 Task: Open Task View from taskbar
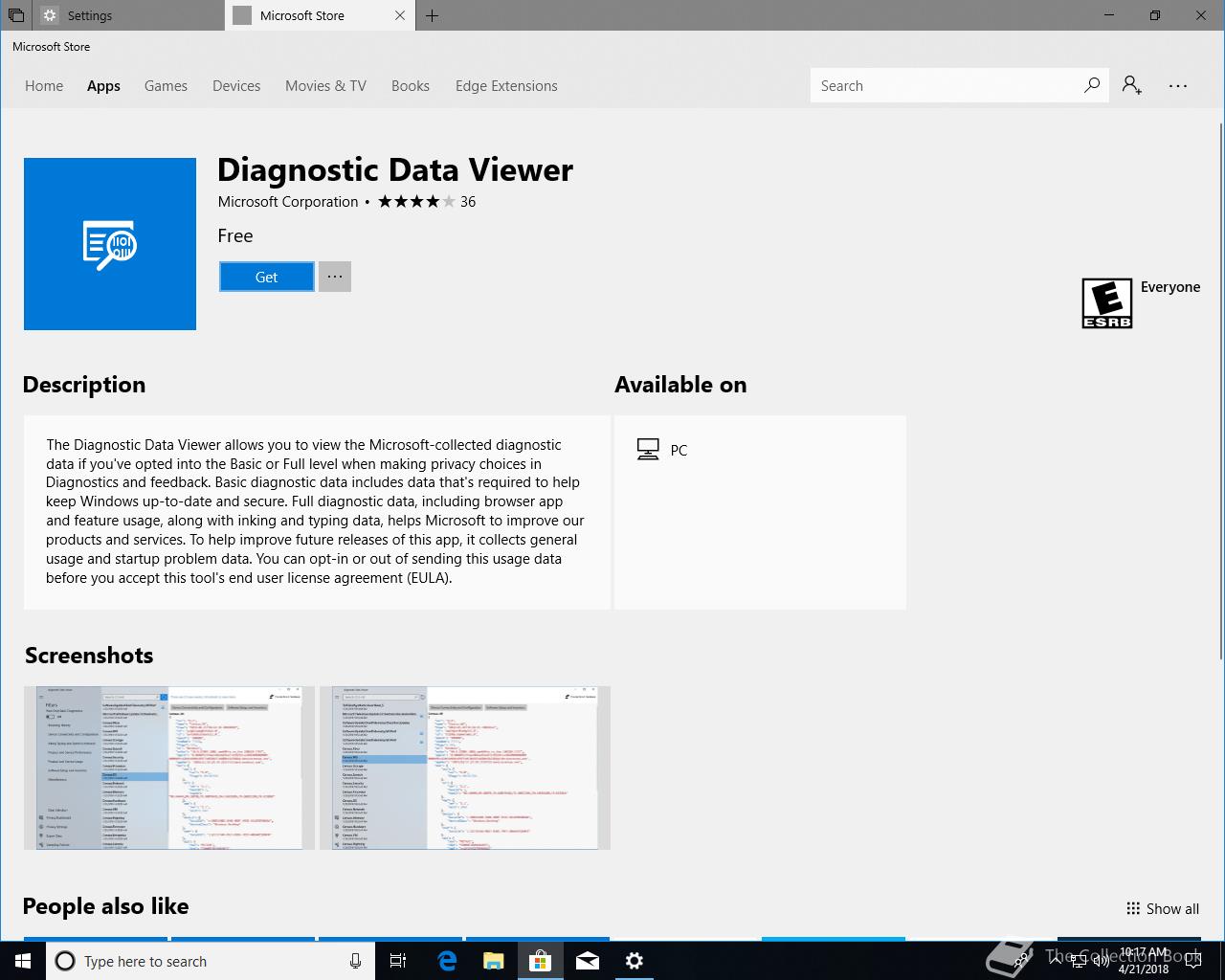pos(399,961)
